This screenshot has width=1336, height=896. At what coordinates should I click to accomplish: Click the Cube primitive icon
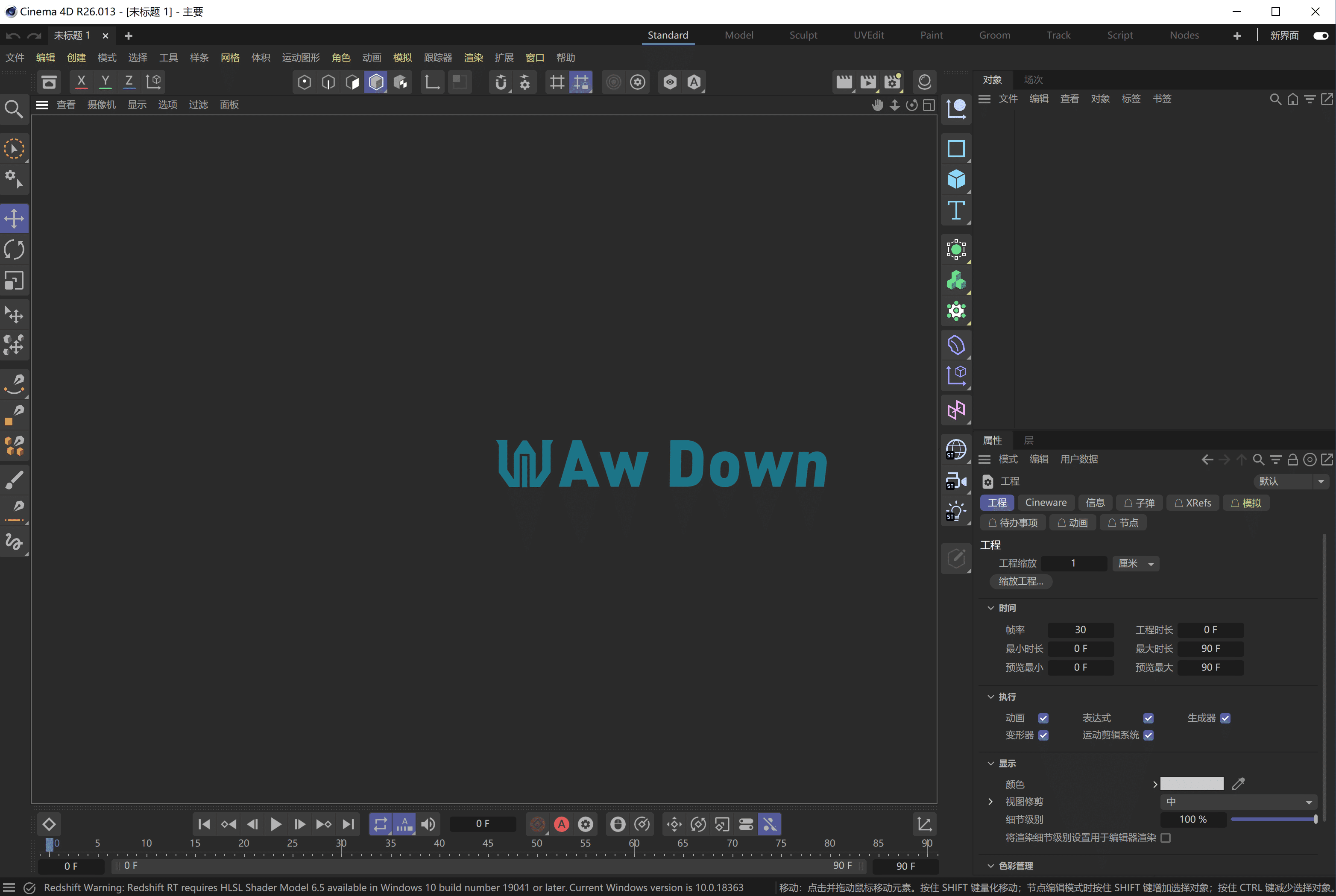956,179
